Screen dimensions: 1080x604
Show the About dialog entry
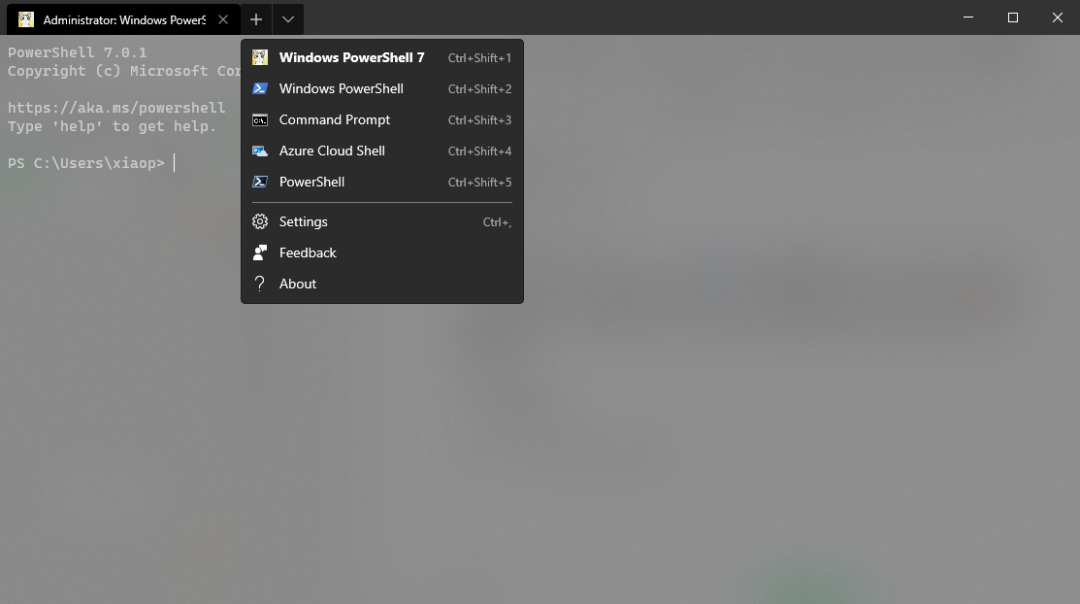coord(382,284)
